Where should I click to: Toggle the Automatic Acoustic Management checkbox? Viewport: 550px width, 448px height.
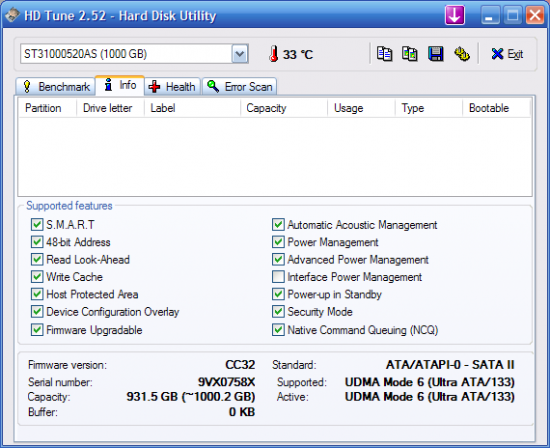(x=278, y=225)
